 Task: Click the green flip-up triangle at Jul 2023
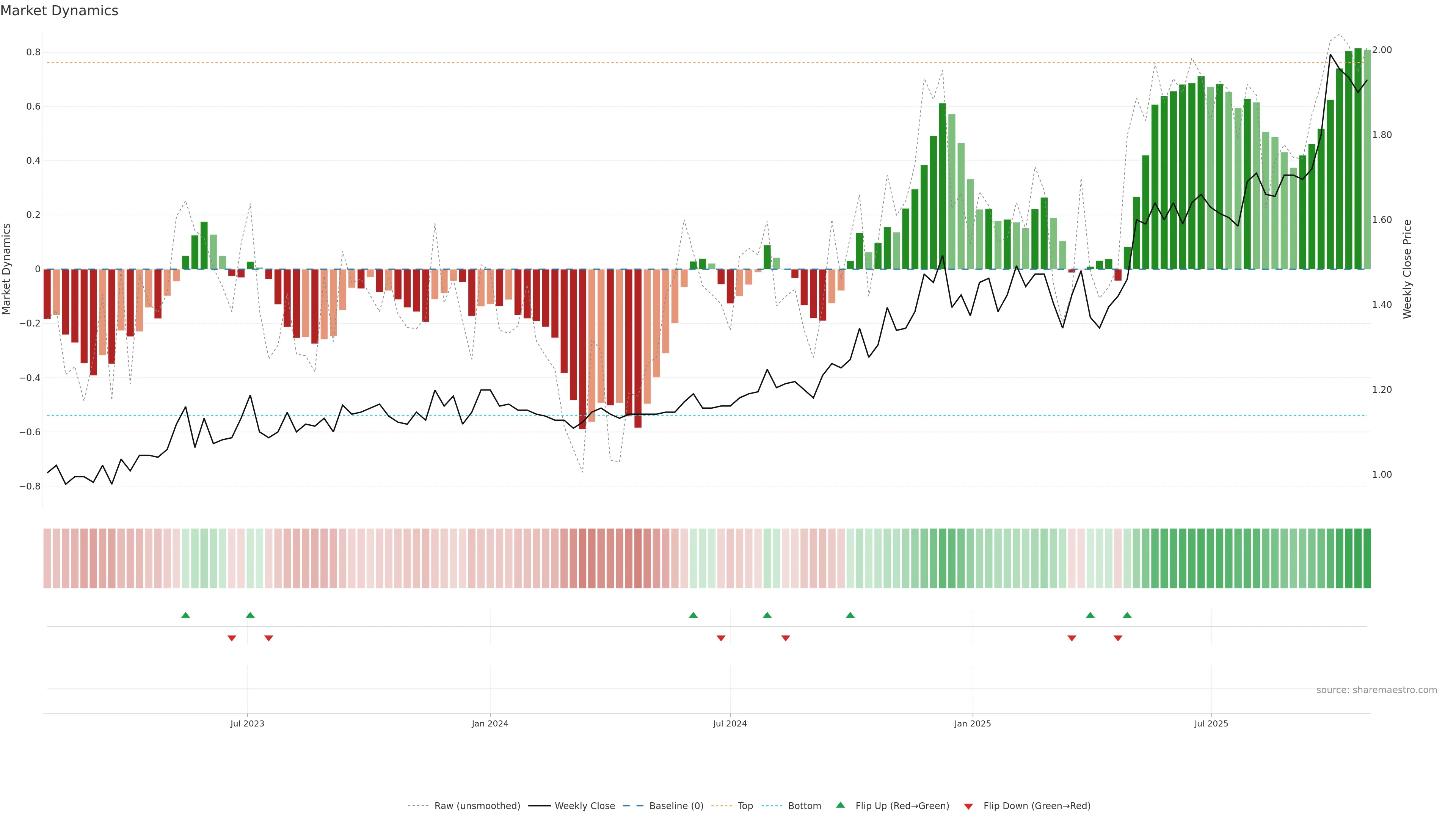(x=250, y=615)
